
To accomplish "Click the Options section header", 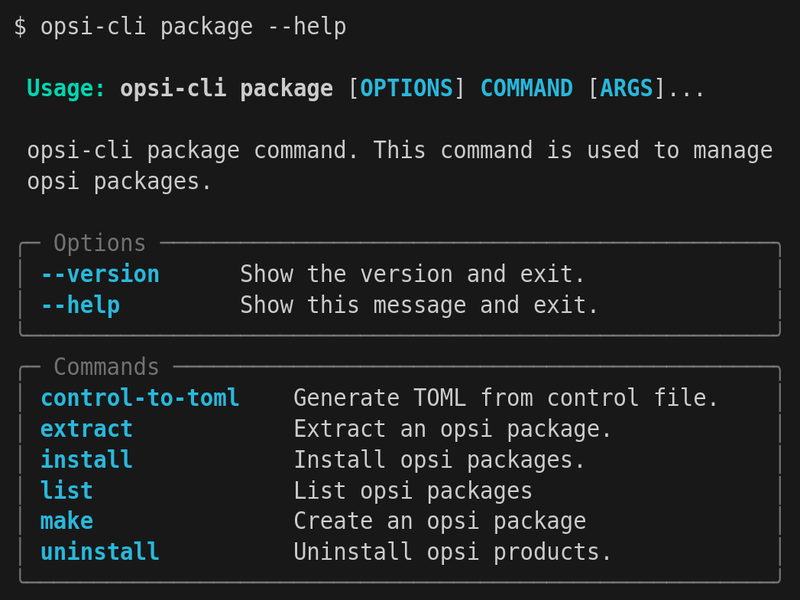I will [99, 243].
